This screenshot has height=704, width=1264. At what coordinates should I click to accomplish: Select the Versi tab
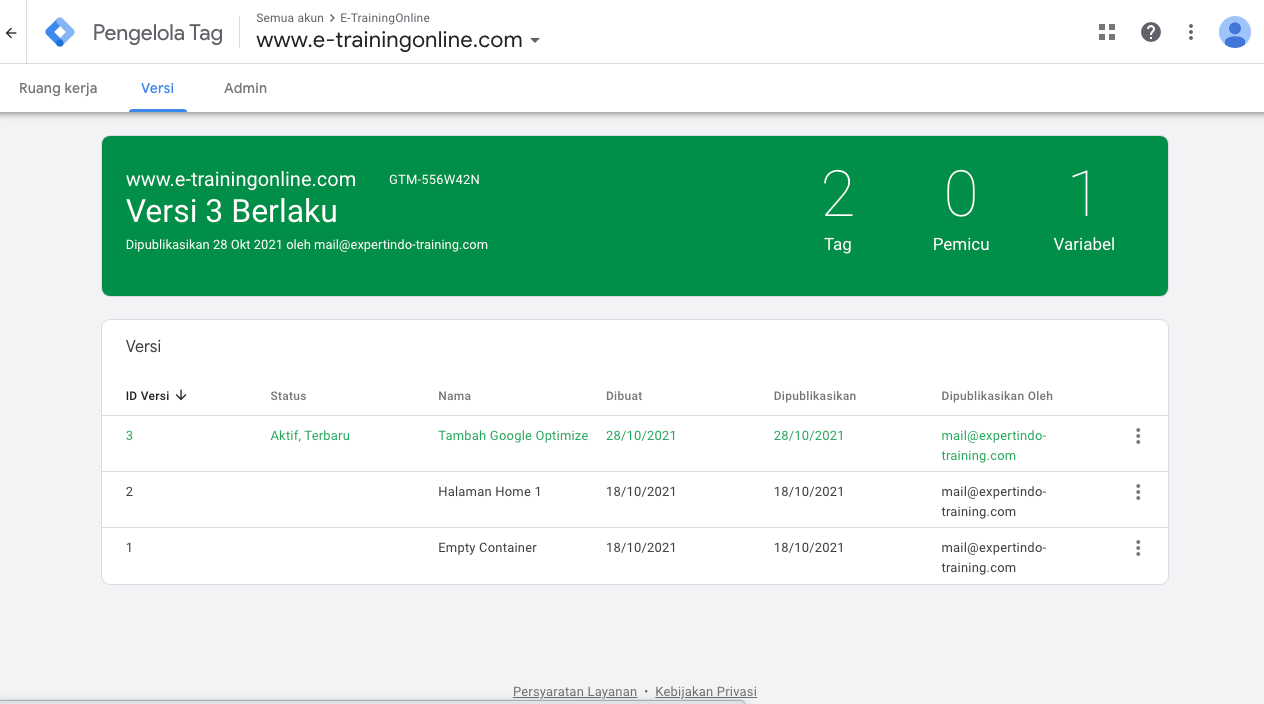pos(158,88)
